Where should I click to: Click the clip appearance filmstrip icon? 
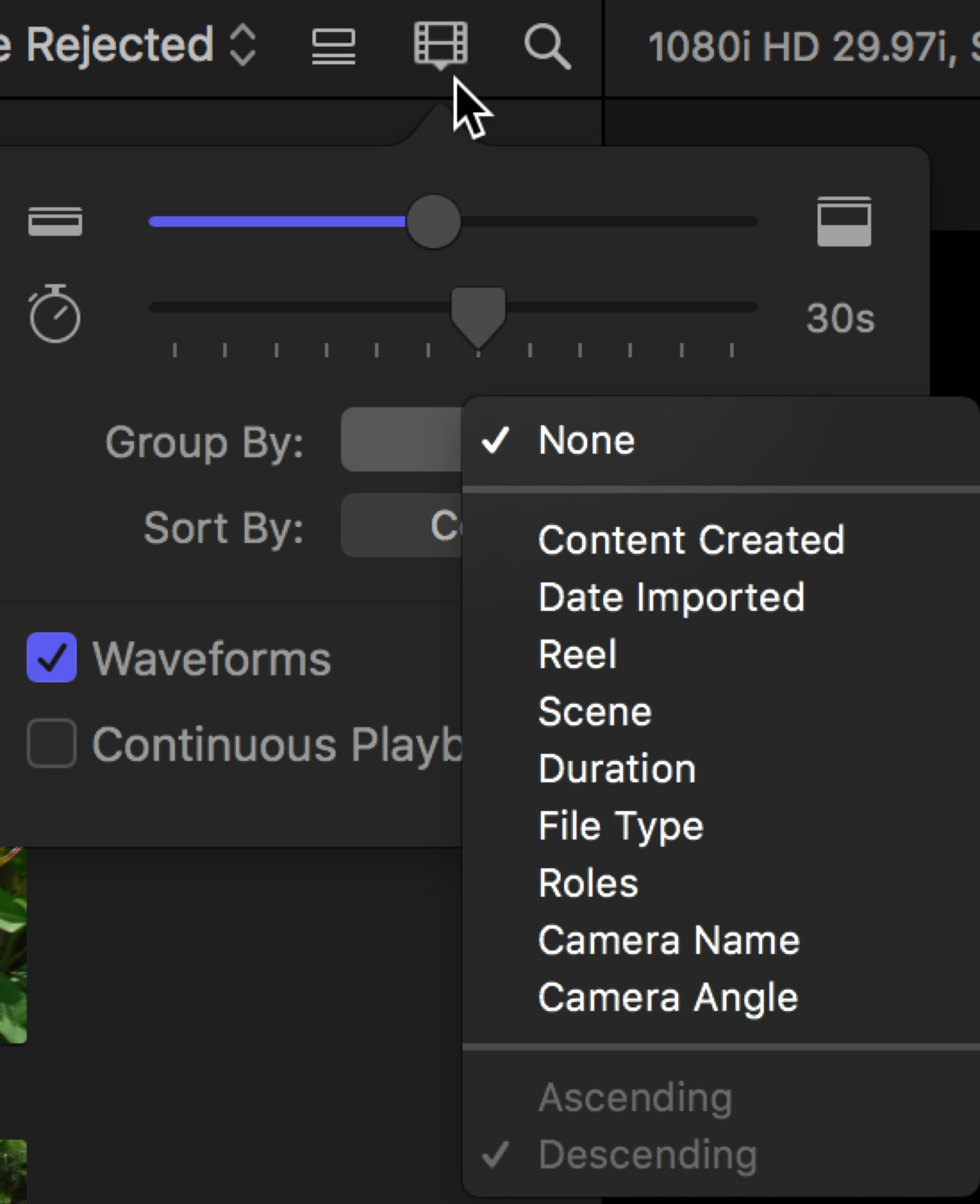[440, 44]
